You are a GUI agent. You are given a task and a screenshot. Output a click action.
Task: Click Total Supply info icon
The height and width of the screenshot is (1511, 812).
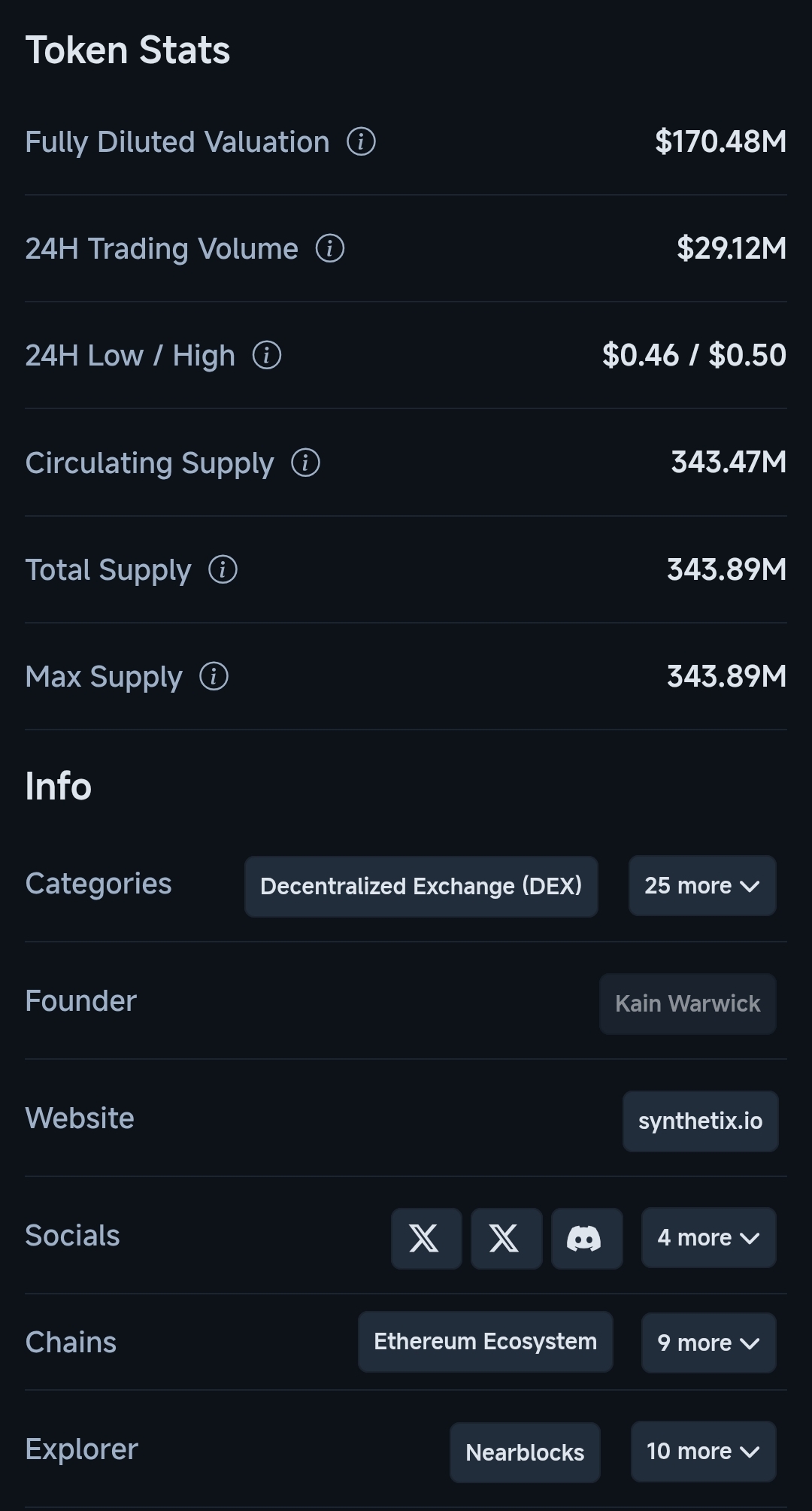223,569
